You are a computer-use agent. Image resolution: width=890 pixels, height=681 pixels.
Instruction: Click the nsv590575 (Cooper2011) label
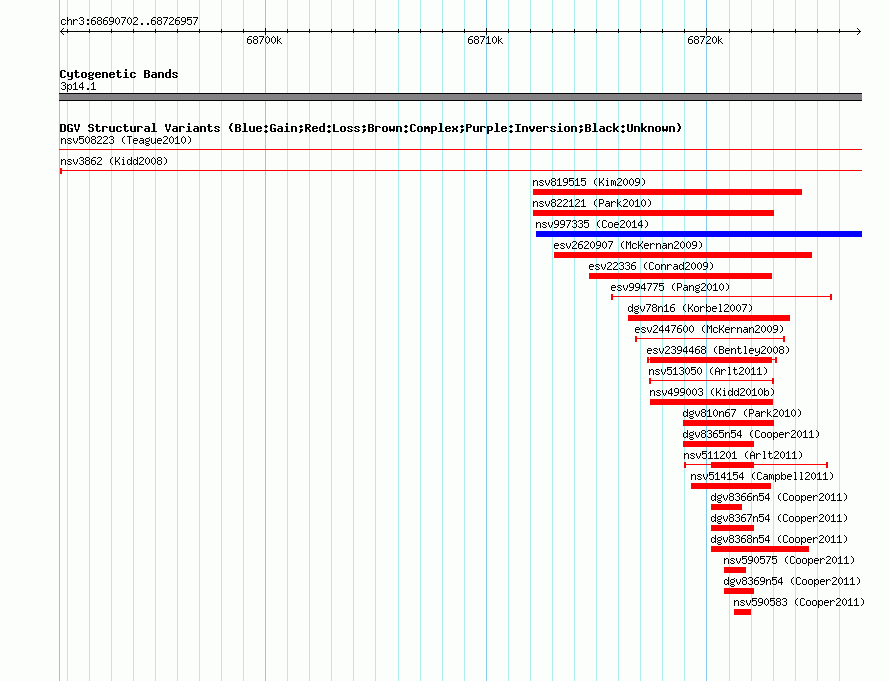(789, 560)
